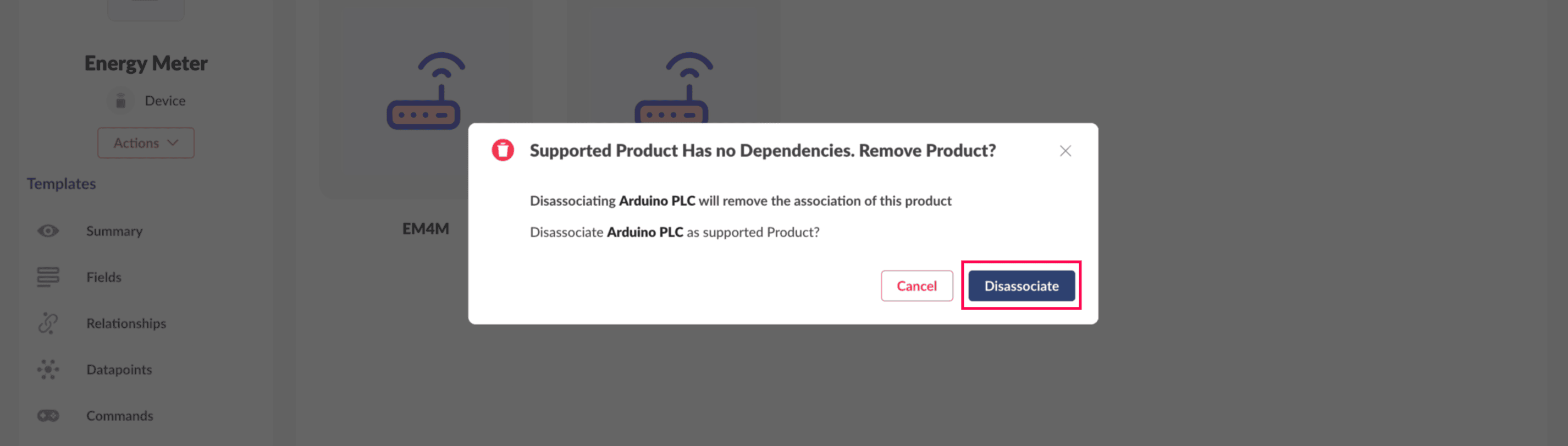1568x446 pixels.
Task: Click the Datapoints dots icon
Action: point(48,370)
